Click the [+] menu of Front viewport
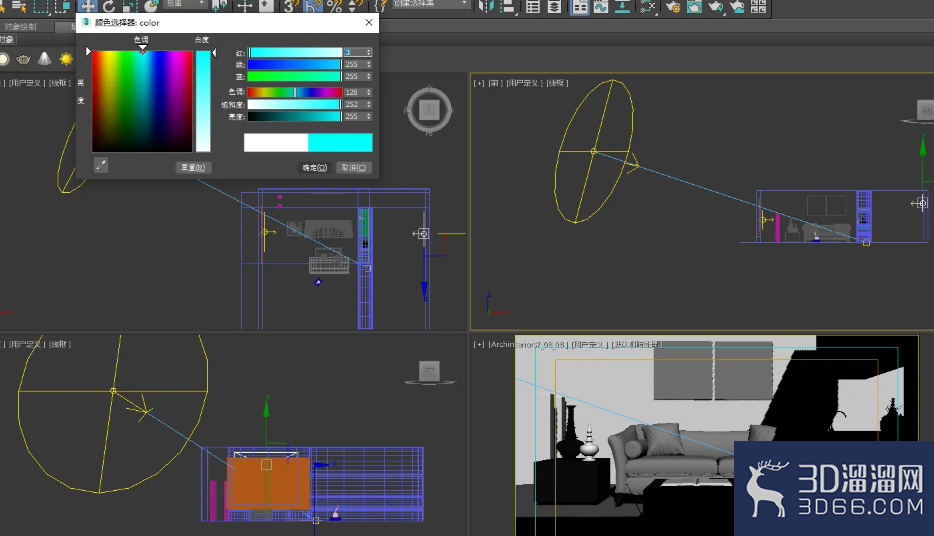This screenshot has height=536, width=934. 479,83
